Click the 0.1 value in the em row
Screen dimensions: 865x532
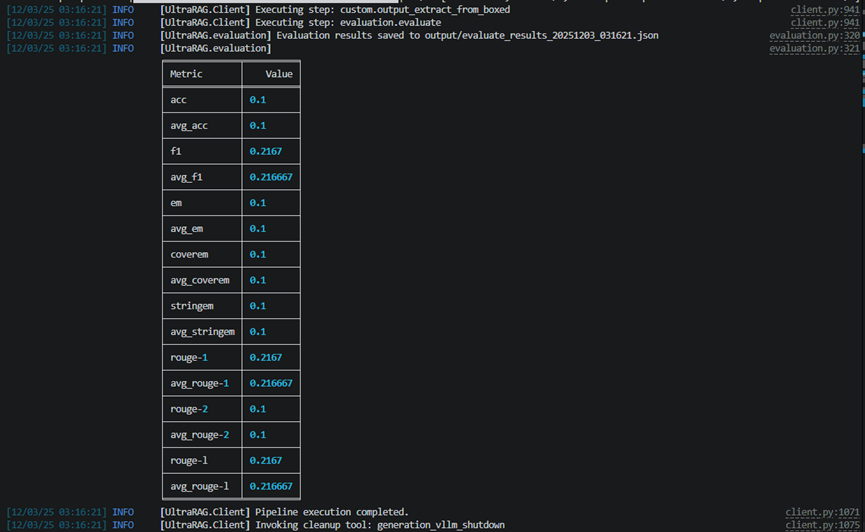click(x=258, y=203)
